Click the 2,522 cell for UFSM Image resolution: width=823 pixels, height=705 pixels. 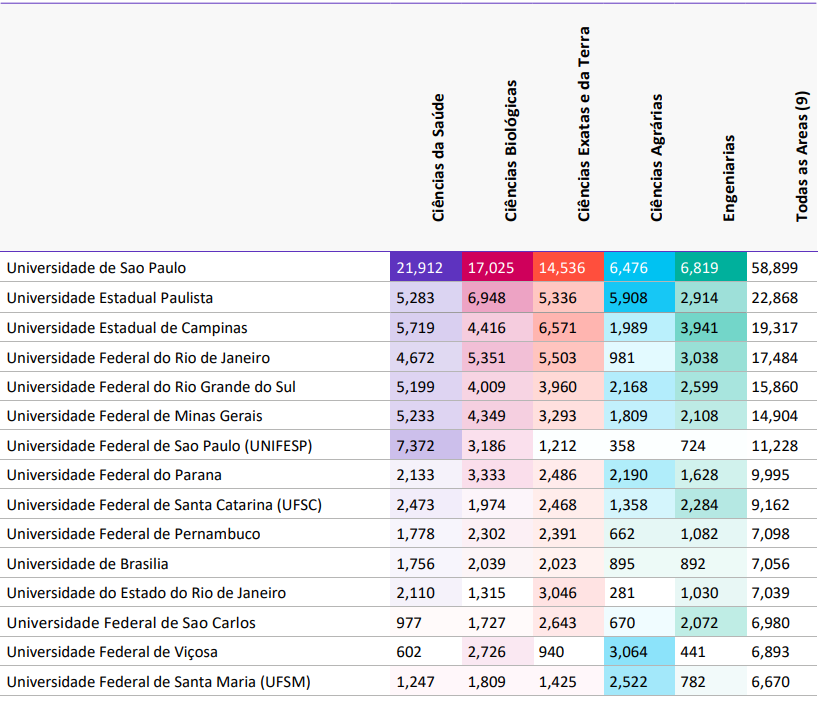pos(639,681)
